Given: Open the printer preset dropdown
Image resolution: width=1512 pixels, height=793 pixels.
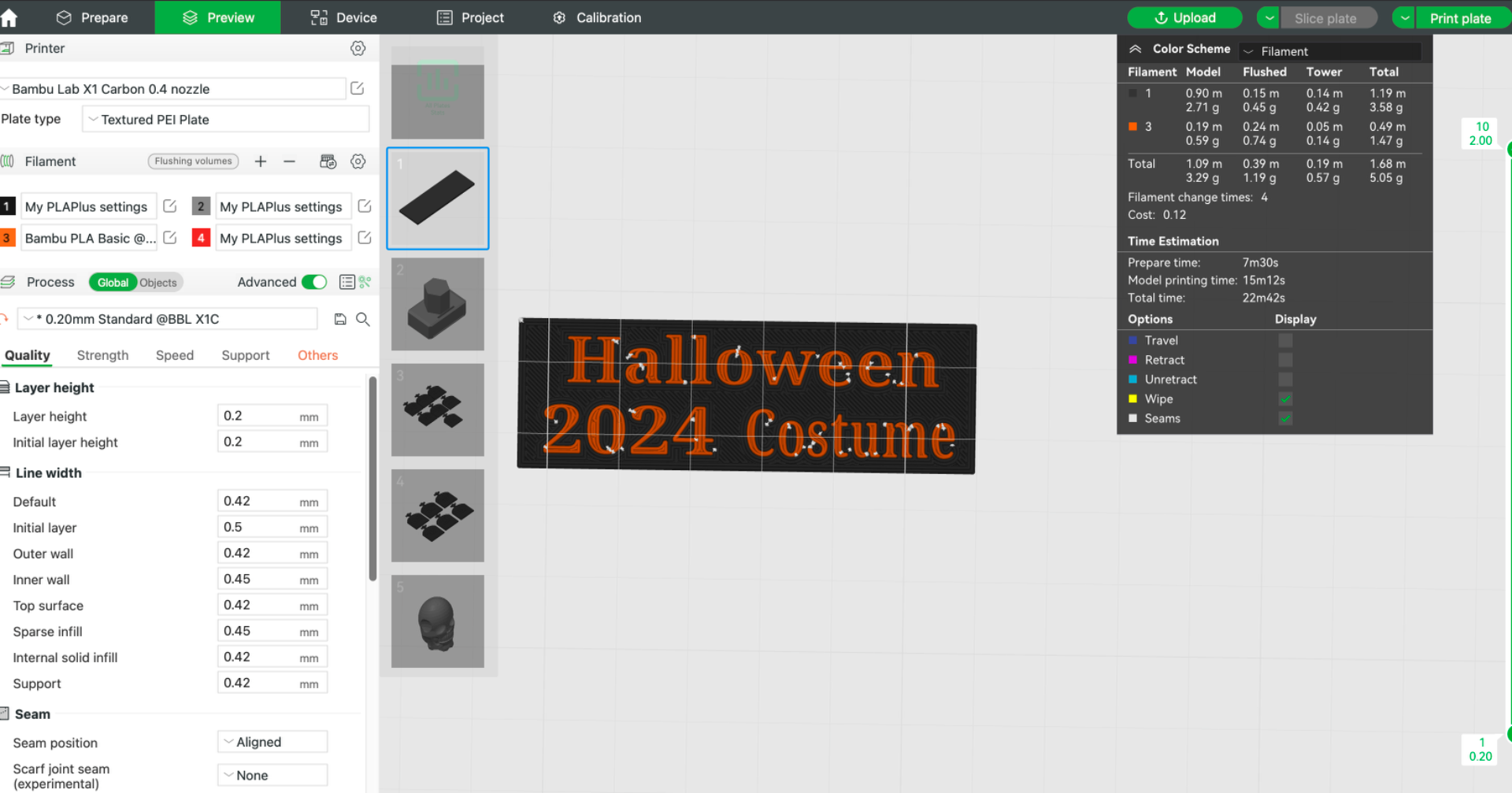Looking at the screenshot, I should point(172,89).
